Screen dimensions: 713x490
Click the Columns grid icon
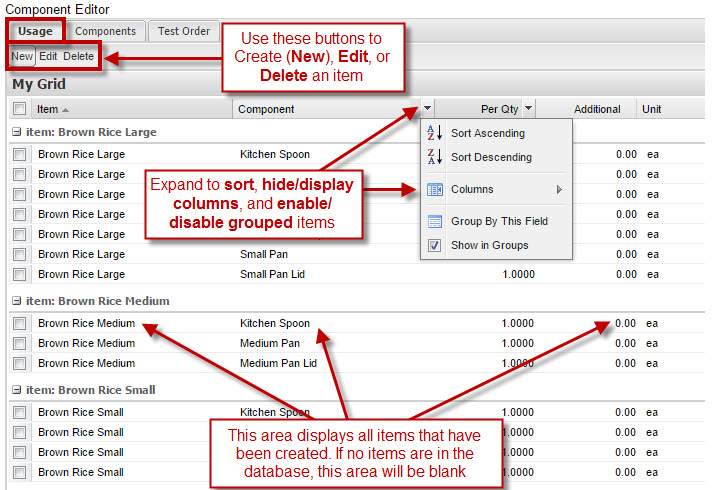[434, 189]
